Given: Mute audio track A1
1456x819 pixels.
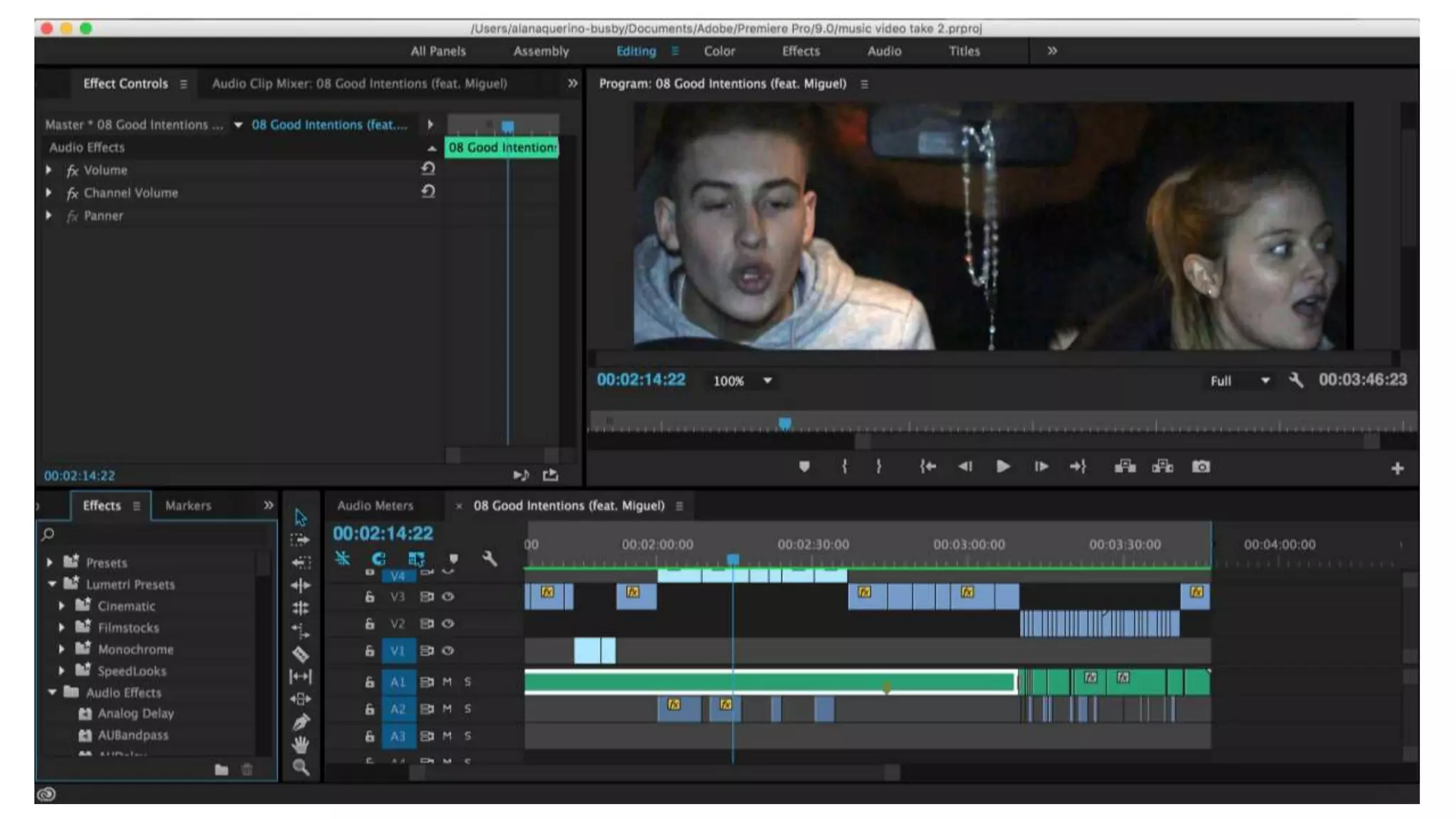Looking at the screenshot, I should 447,682.
